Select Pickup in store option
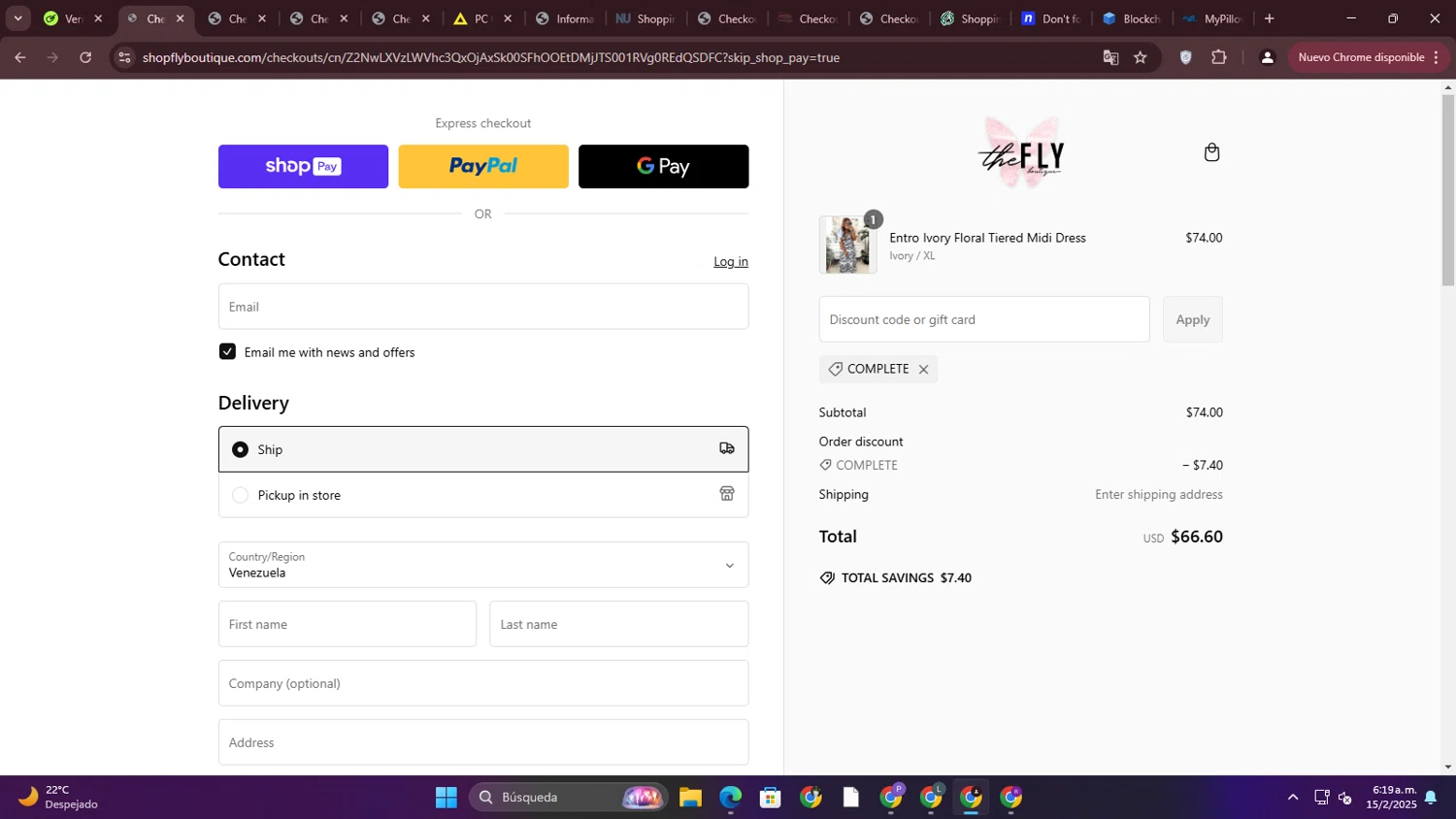Image resolution: width=1456 pixels, height=819 pixels. point(483,495)
